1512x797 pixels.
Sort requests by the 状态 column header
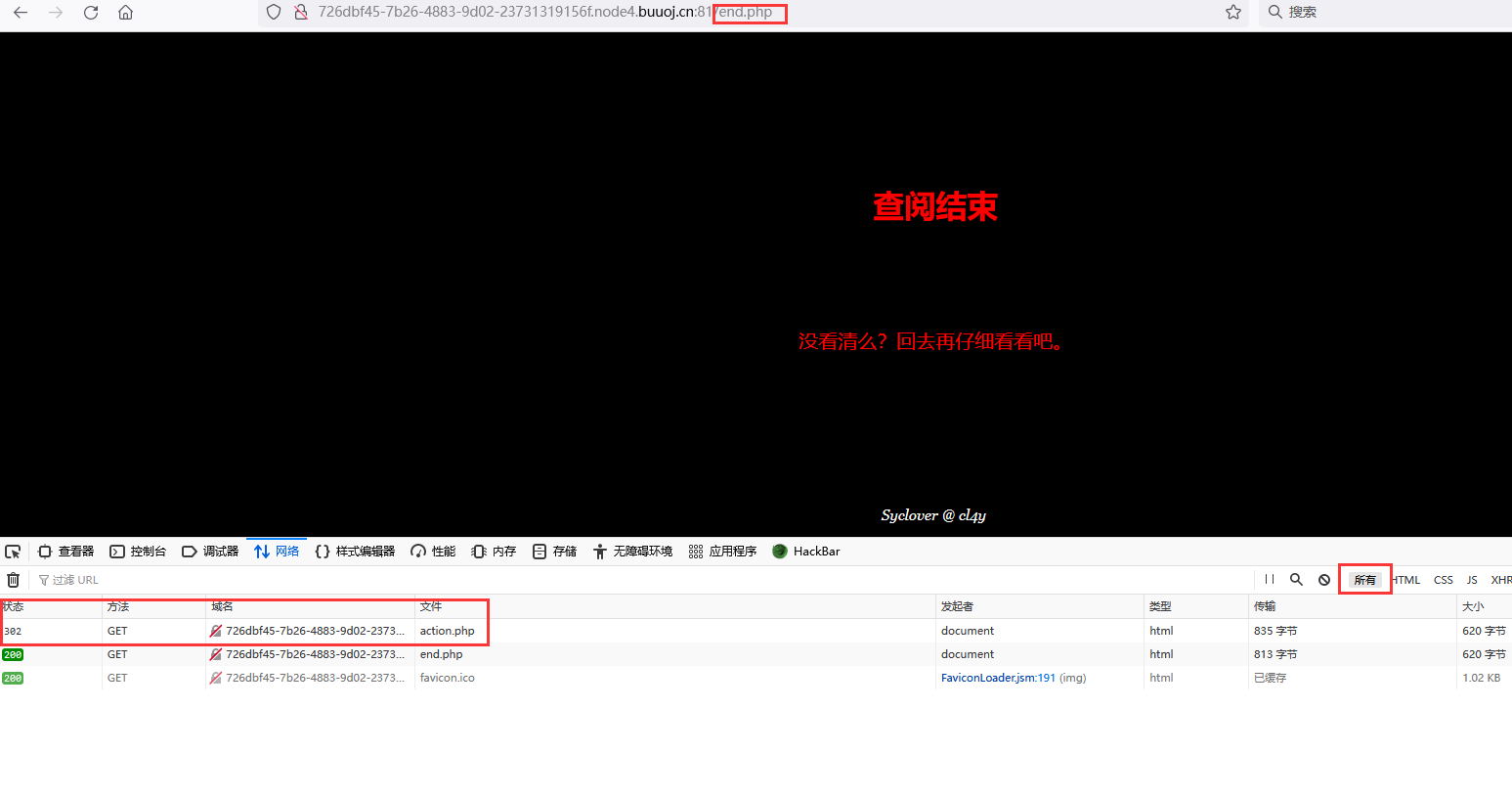(x=15, y=605)
